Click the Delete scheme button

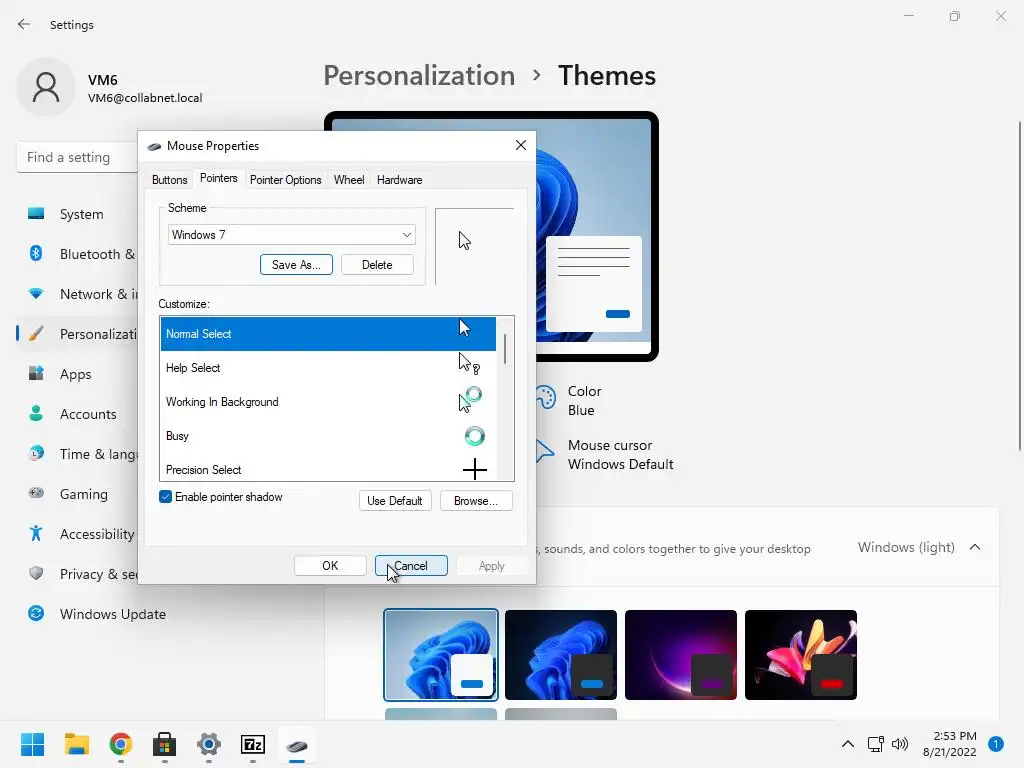377,264
